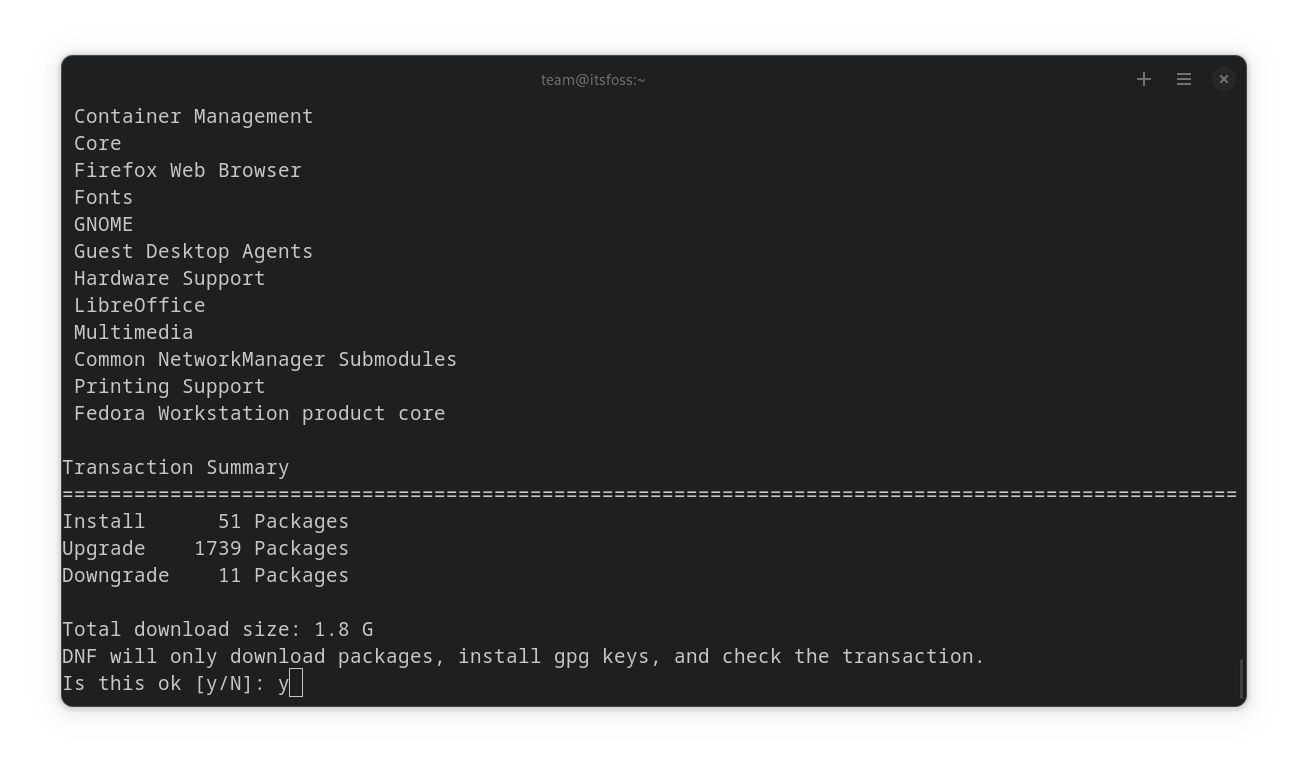This screenshot has width=1308, height=774.
Task: Click the 'Upgrade 1739 Packages' line
Action: tap(205, 549)
